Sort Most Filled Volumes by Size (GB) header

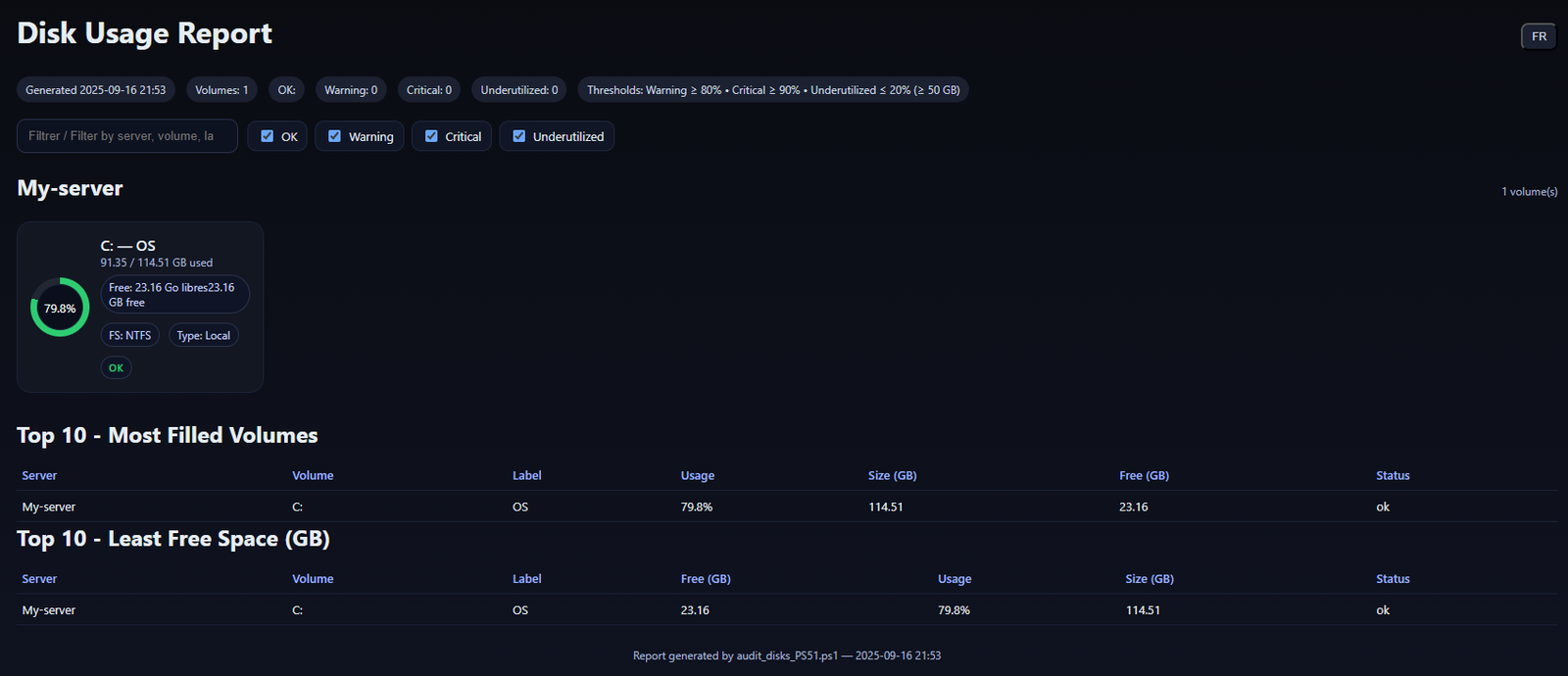pos(892,476)
